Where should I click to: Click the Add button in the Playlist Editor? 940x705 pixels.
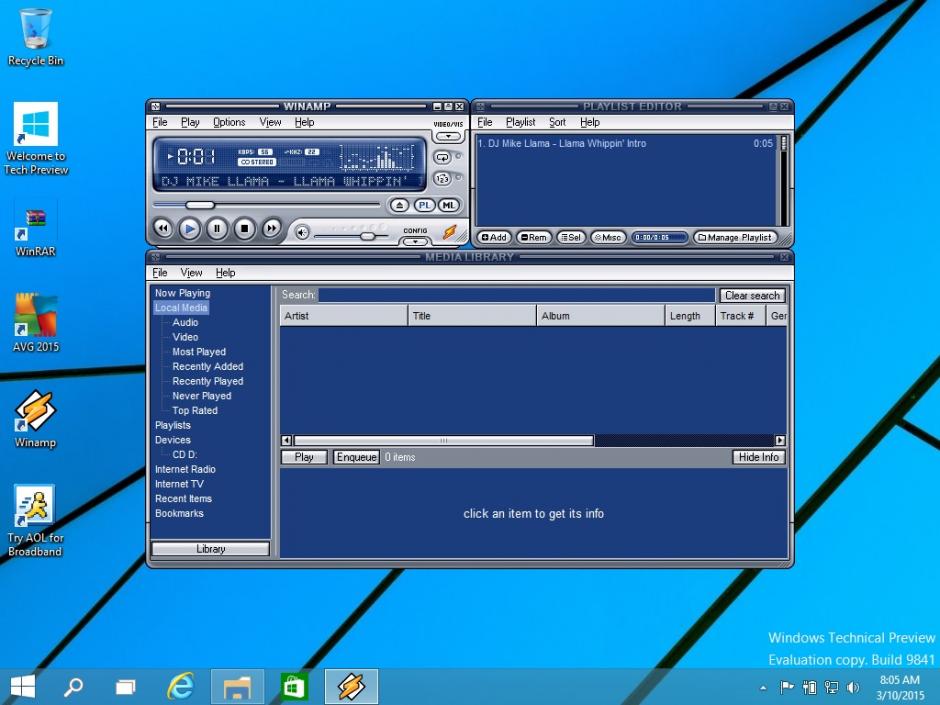tap(494, 237)
